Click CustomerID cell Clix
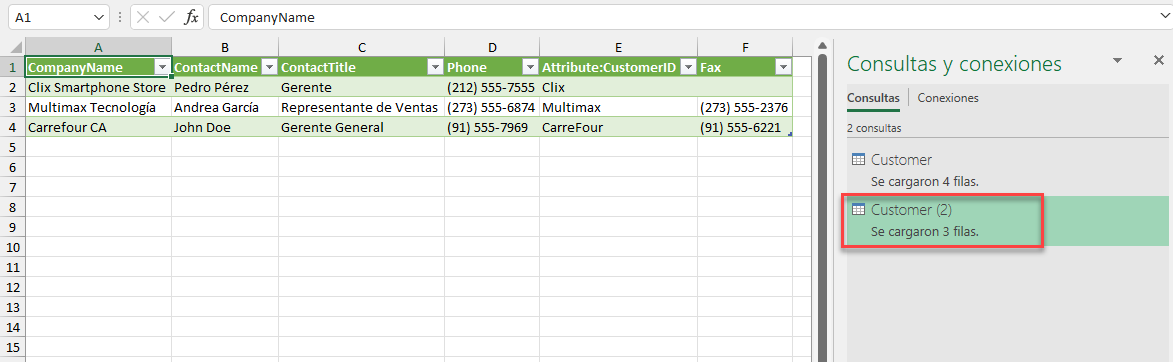 [x=618, y=87]
